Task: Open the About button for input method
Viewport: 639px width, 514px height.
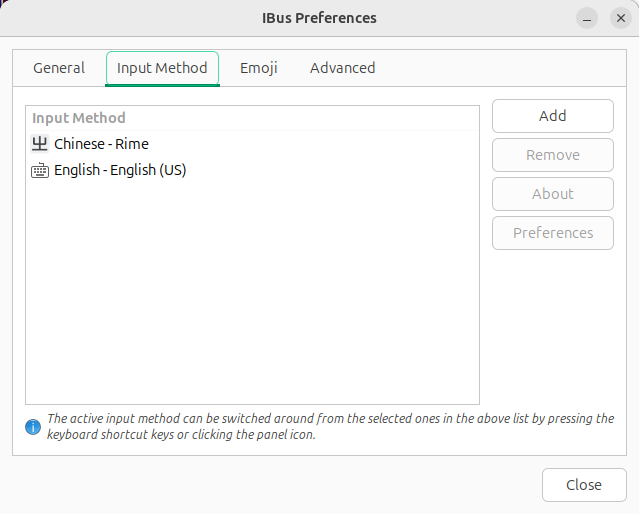Action: 553,194
